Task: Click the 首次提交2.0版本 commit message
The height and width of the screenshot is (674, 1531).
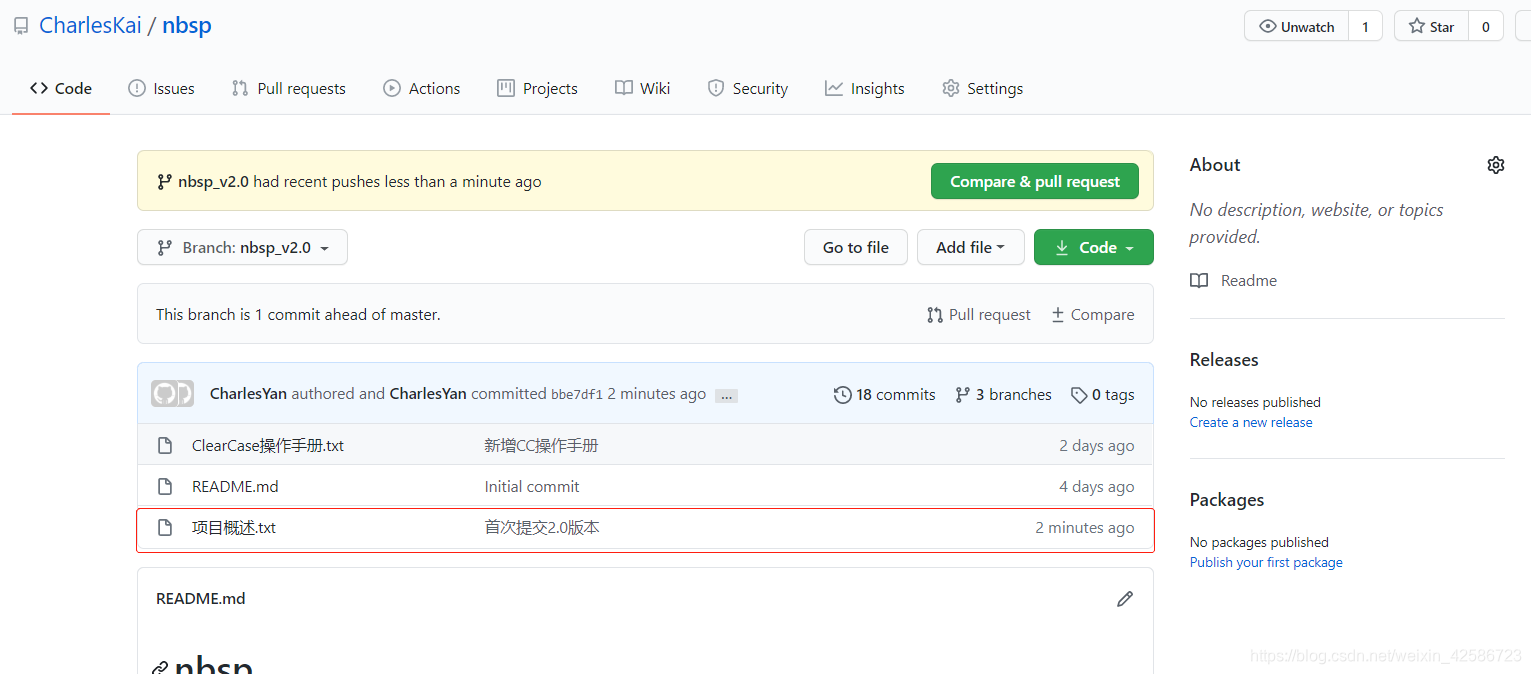Action: (x=542, y=527)
